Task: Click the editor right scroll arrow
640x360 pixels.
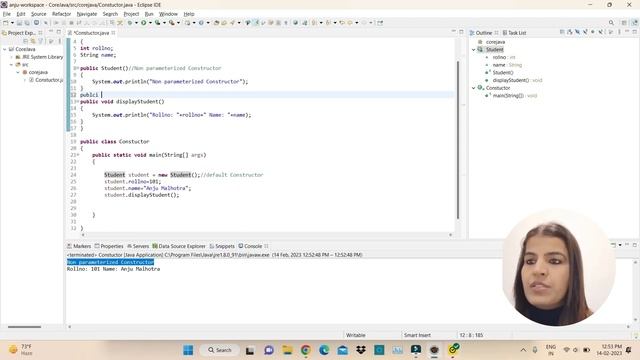Action: pos(451,235)
